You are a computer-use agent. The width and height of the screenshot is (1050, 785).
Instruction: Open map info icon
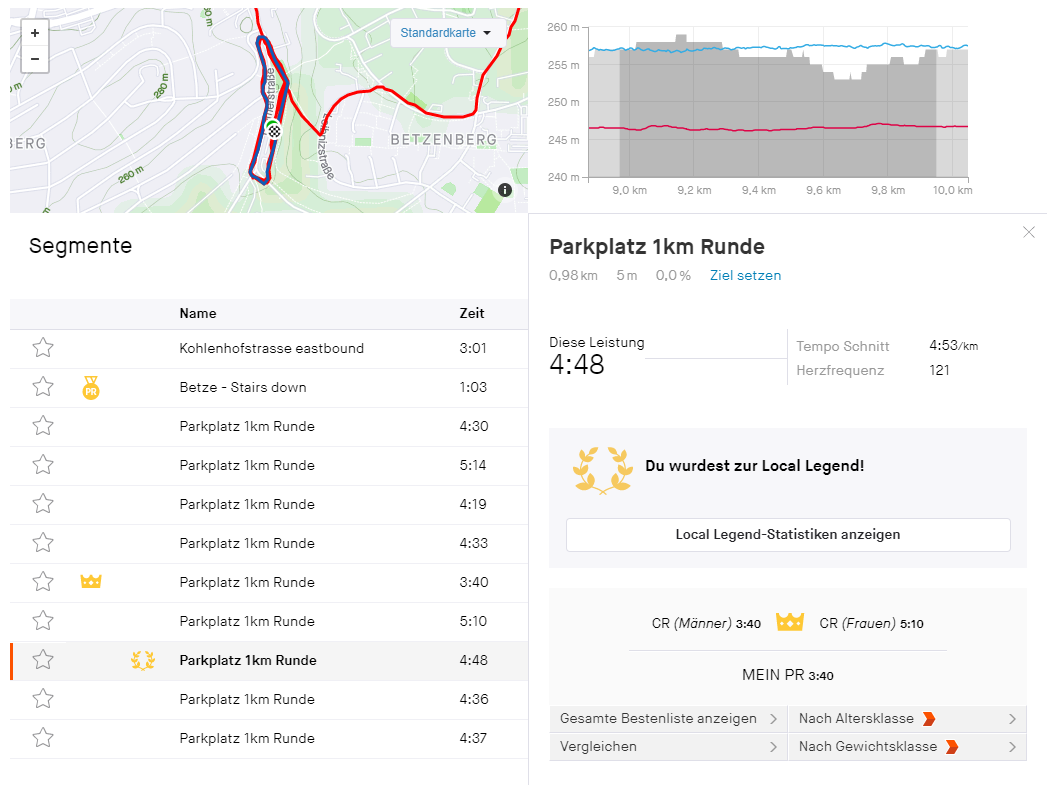coord(505,190)
